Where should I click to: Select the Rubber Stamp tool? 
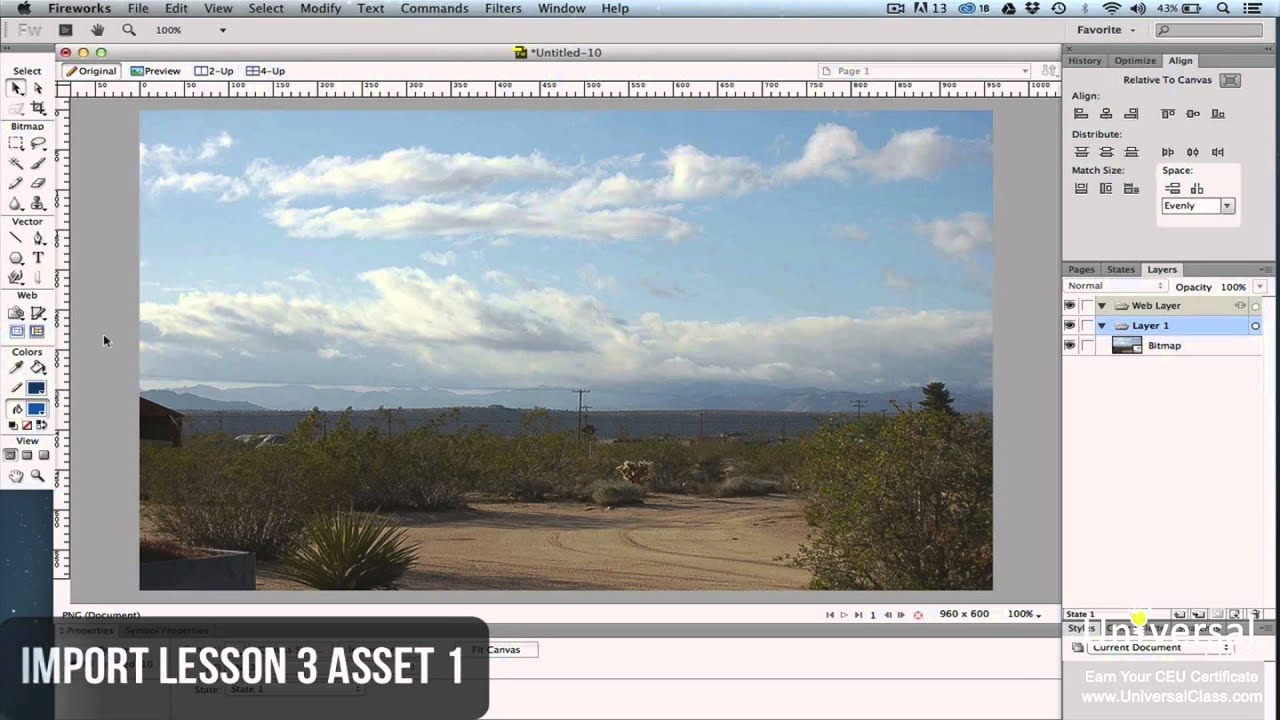[38, 203]
